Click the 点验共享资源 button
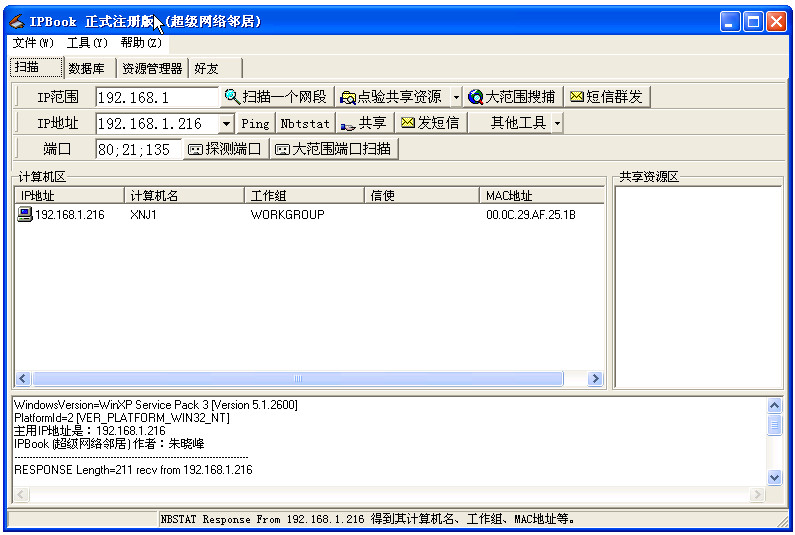The image size is (795, 535). [x=392, y=96]
